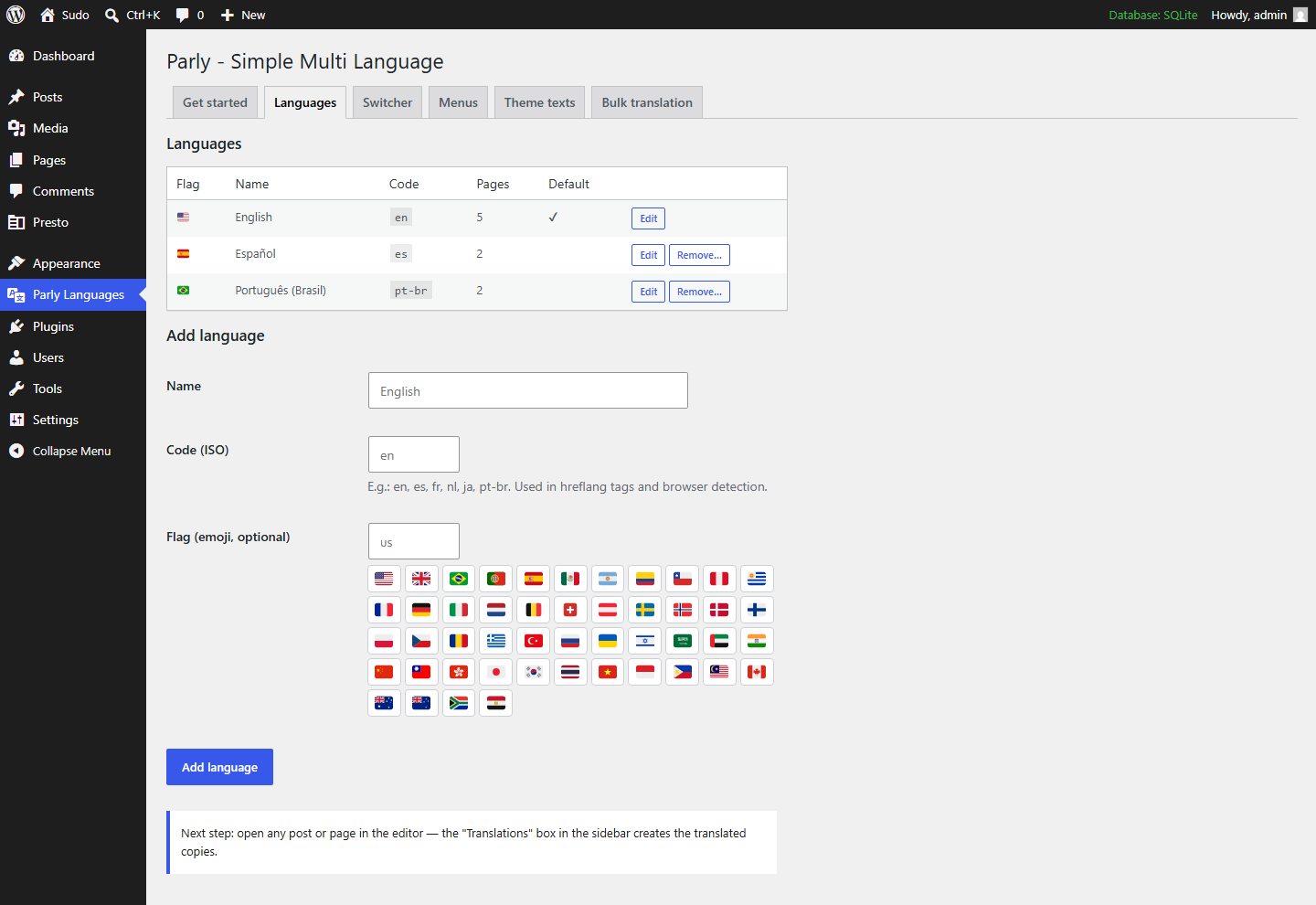Choose the Vietnam flag button
Viewport: 1316px width, 905px height.
[x=608, y=672]
